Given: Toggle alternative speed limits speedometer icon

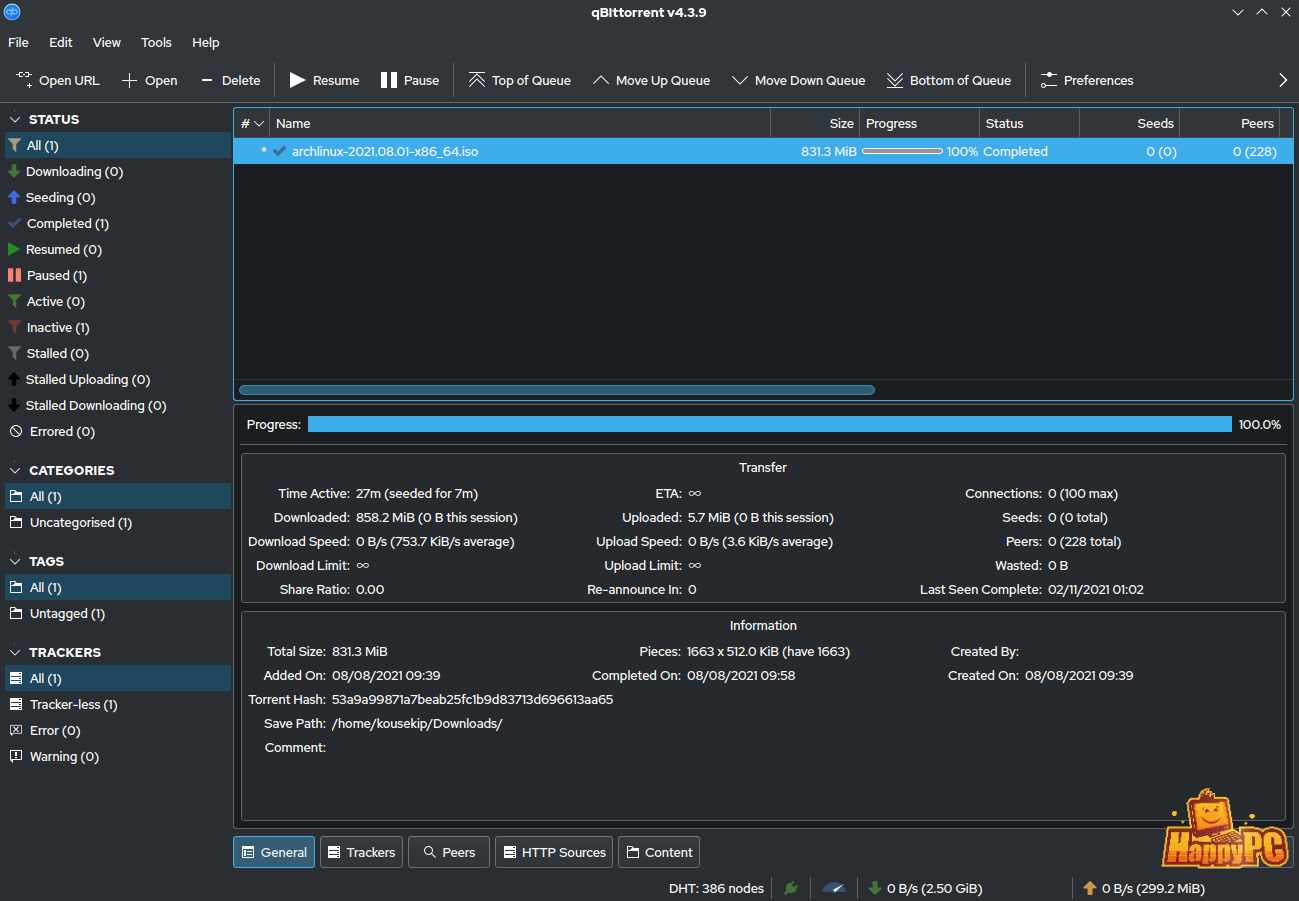Looking at the screenshot, I should [833, 888].
